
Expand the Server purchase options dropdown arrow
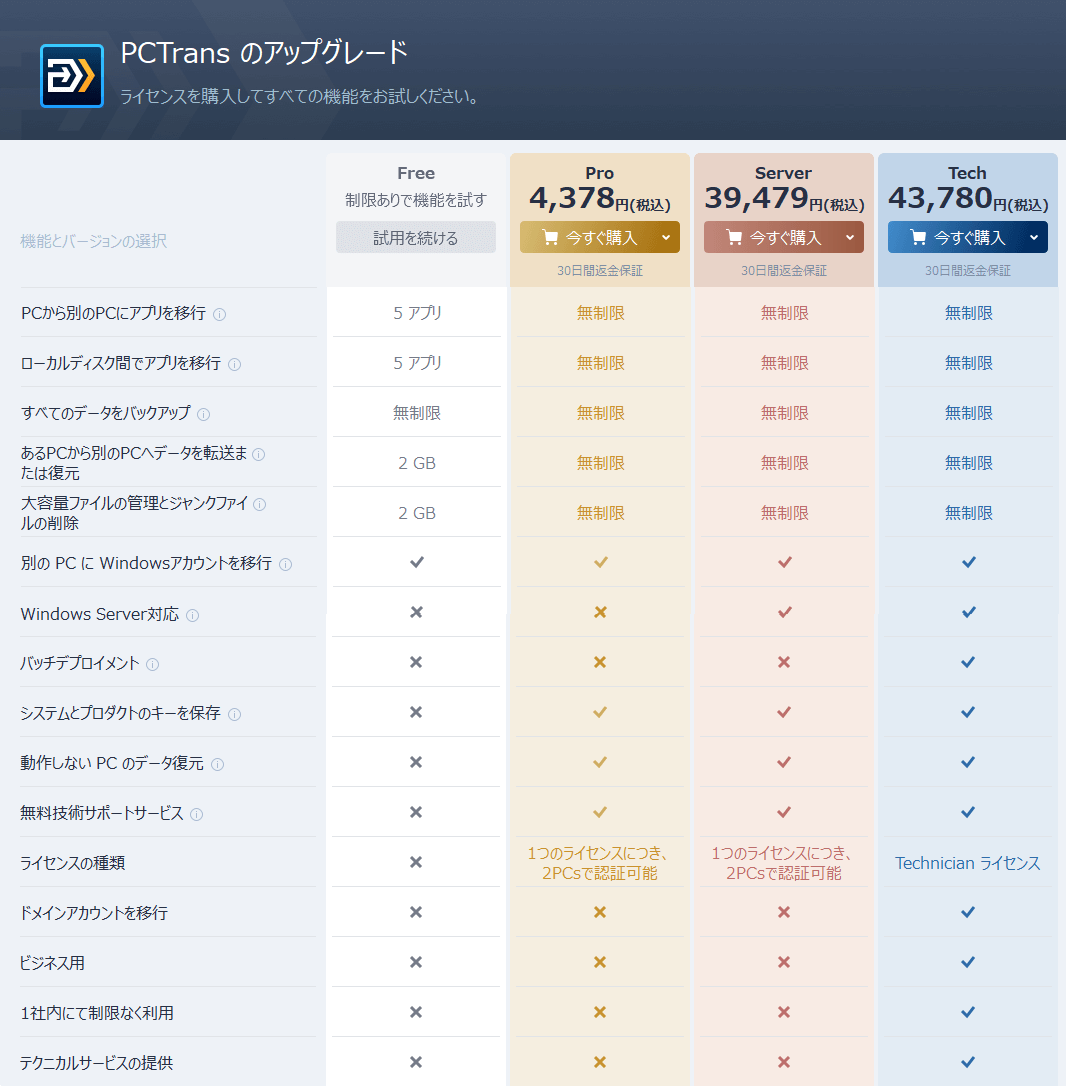(850, 237)
